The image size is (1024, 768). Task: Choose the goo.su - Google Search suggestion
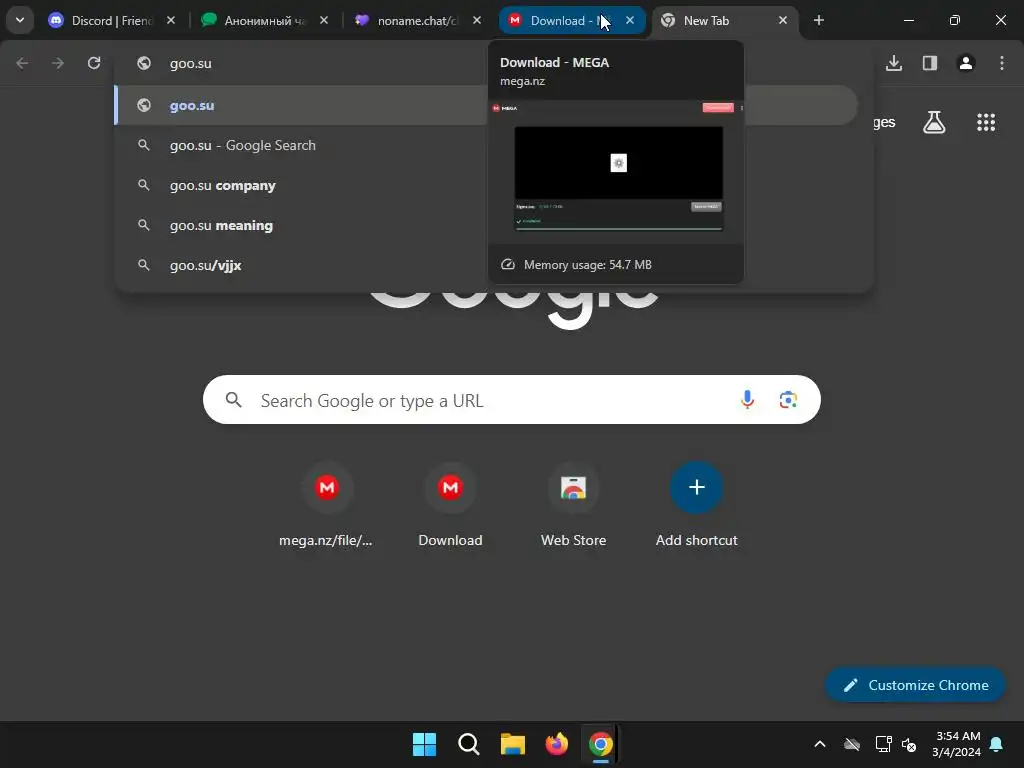click(x=300, y=145)
